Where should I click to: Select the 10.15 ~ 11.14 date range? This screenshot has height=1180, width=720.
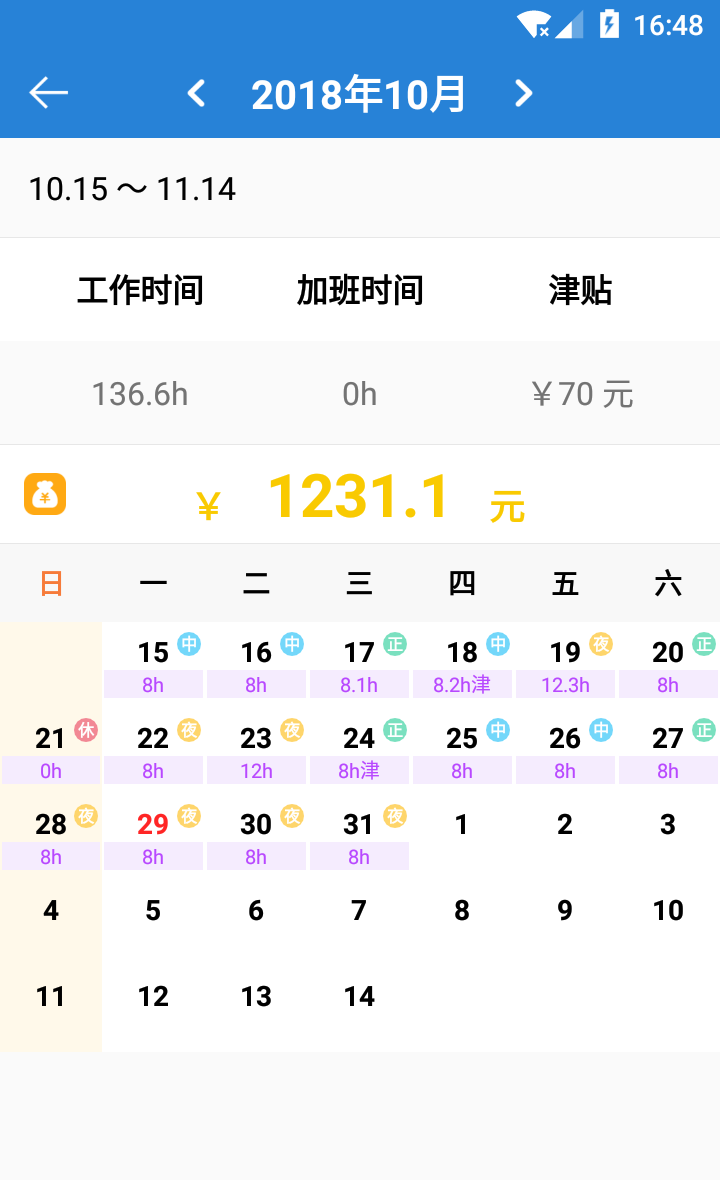132,189
